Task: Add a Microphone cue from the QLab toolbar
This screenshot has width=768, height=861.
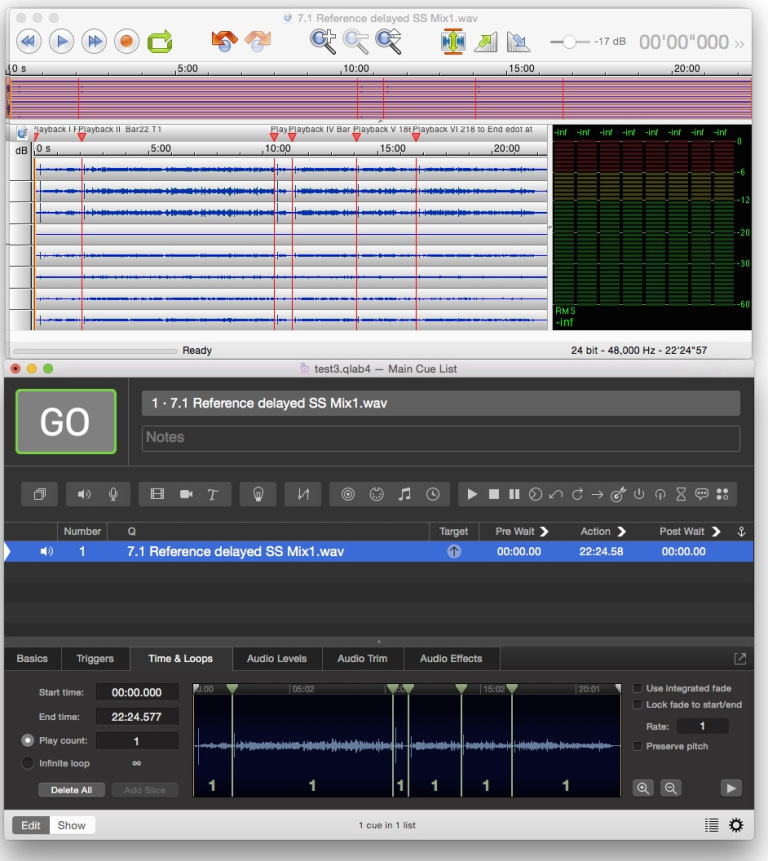Action: pos(113,494)
